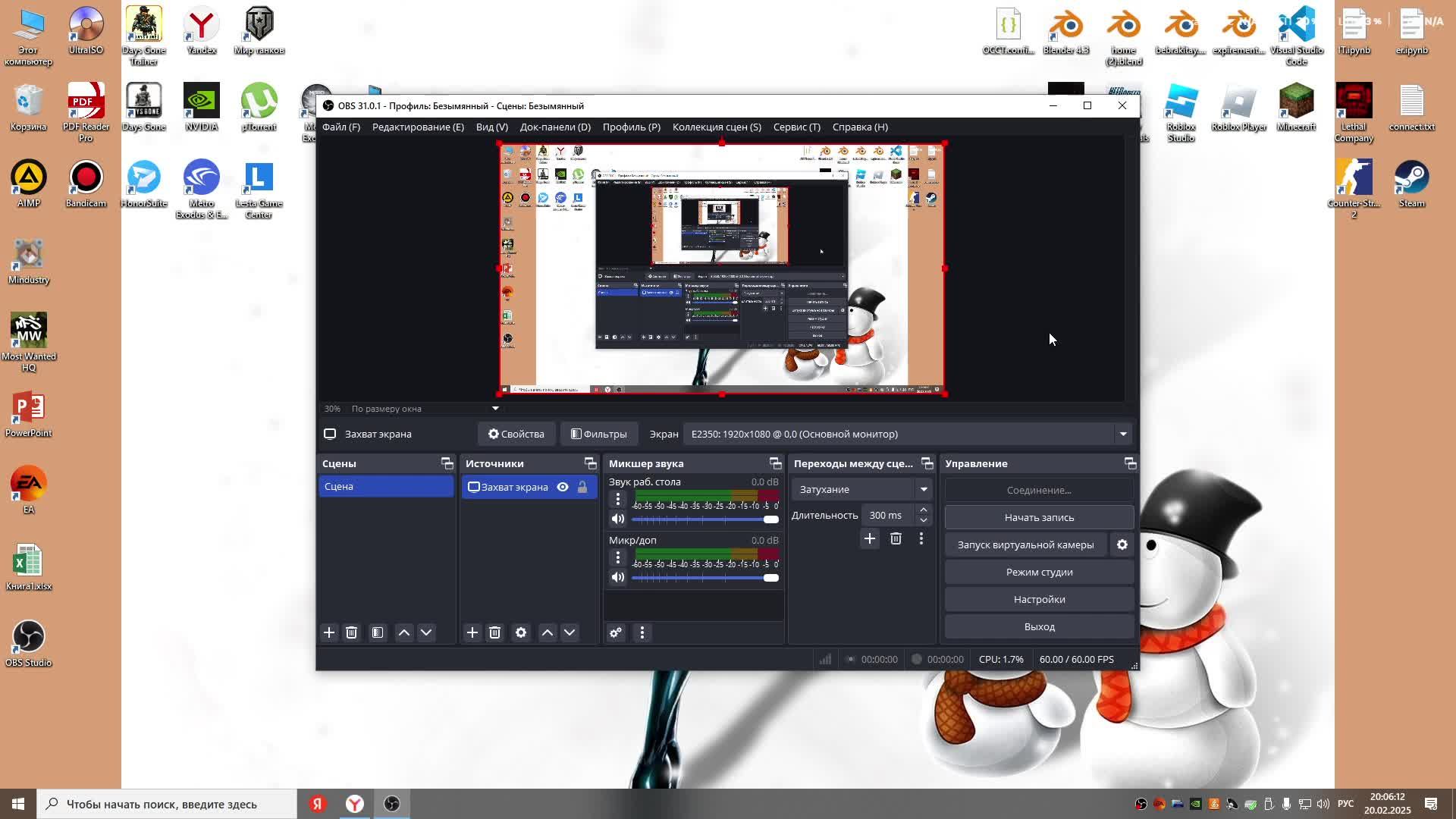1456x819 pixels.
Task: Increase transition duration with up stepper
Action: [923, 510]
